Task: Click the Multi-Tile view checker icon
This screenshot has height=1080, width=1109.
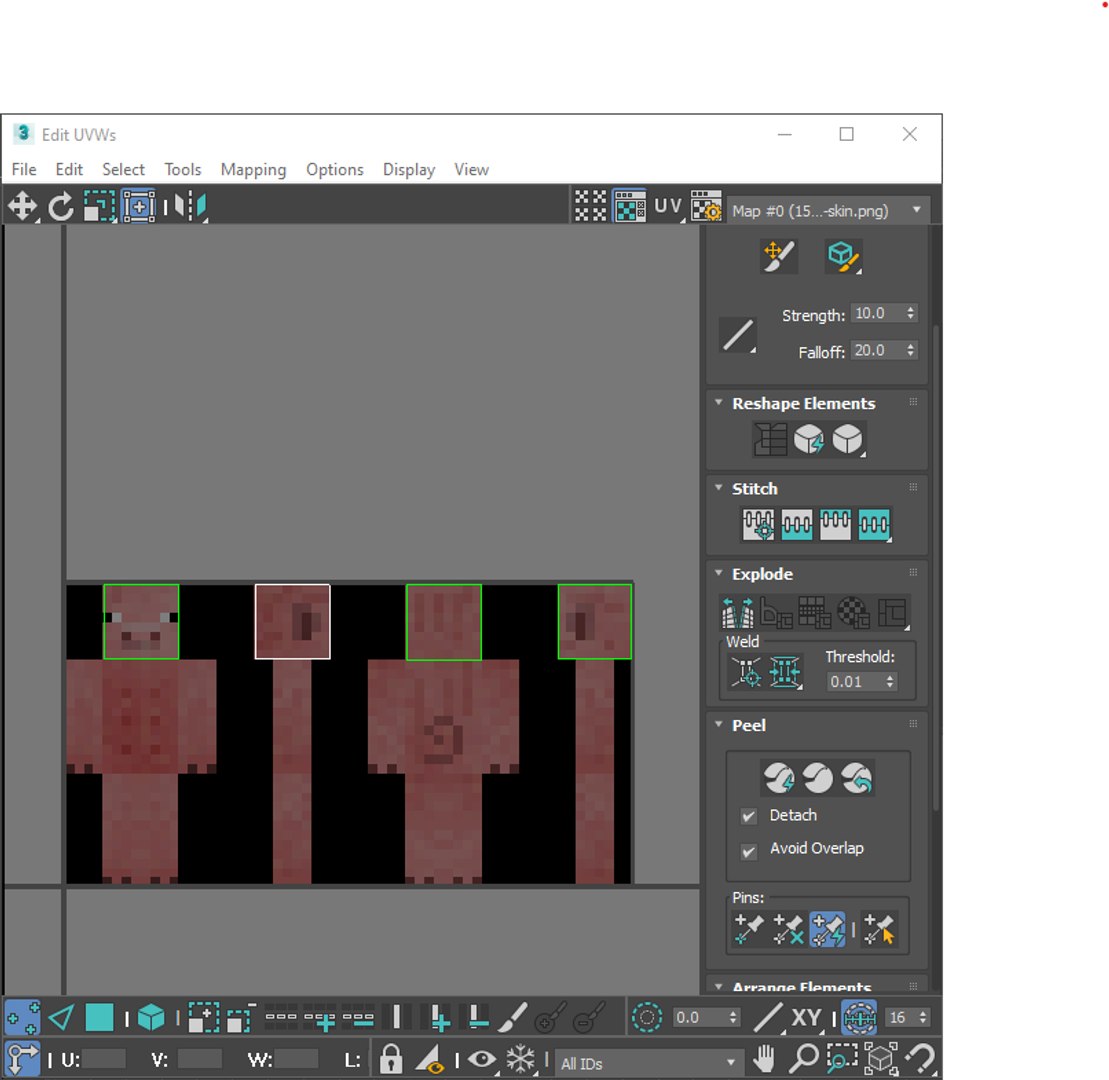Action: coord(591,207)
